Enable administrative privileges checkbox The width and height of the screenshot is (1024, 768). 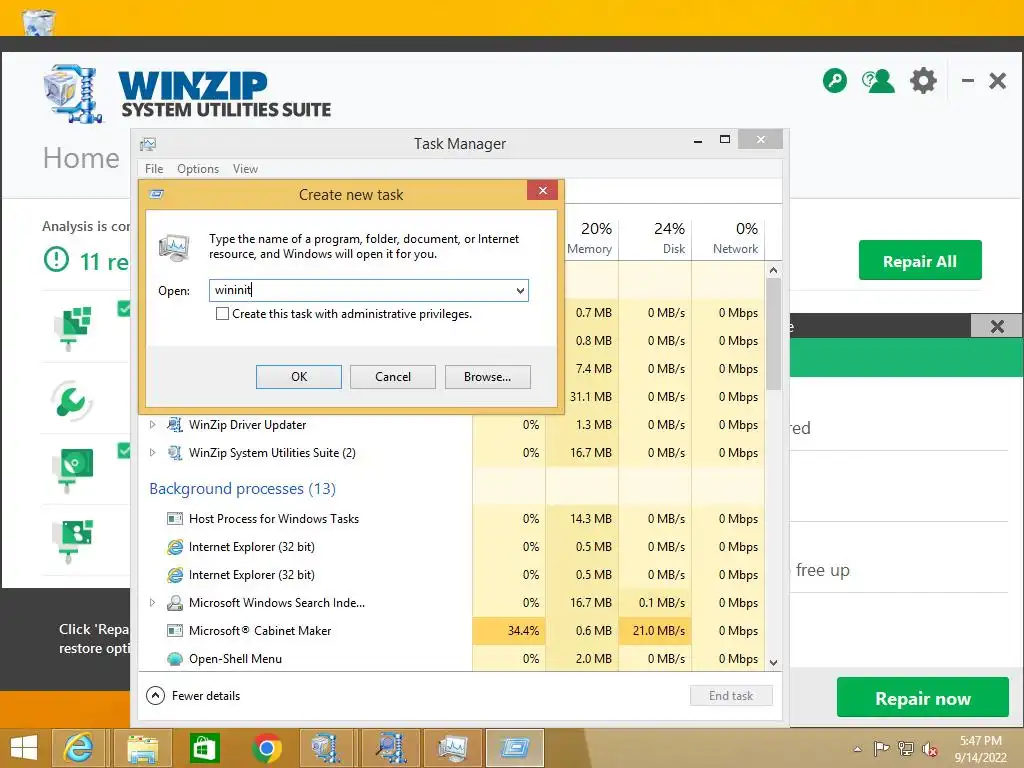pos(222,313)
